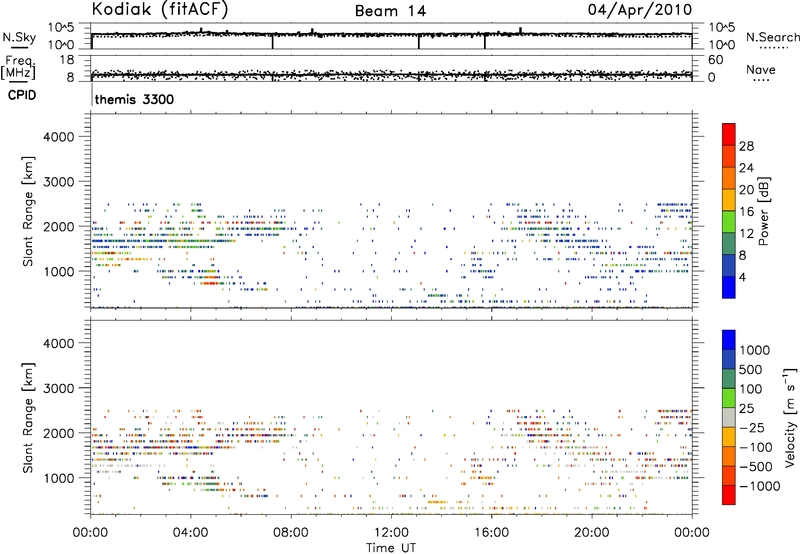Screen dimensions: 800x554
Task: Click the '04:00' time axis label
Action: click(190, 533)
